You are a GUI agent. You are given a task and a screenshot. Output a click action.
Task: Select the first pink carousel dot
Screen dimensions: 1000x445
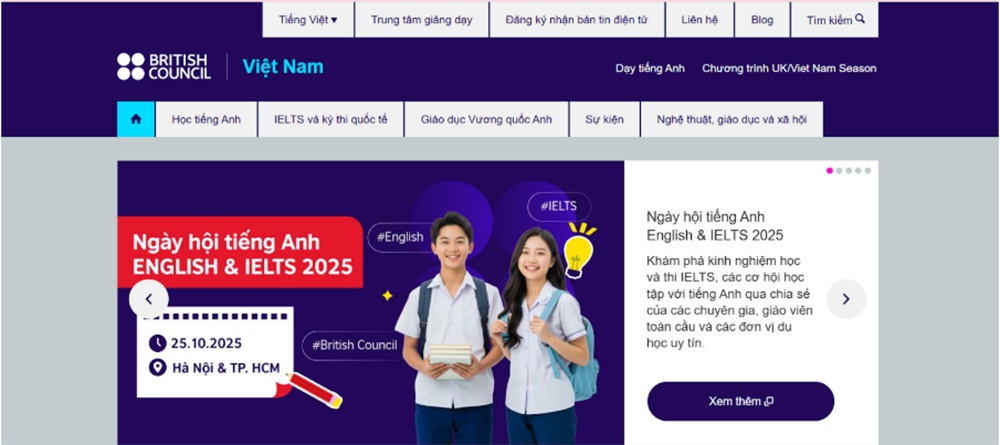(830, 171)
